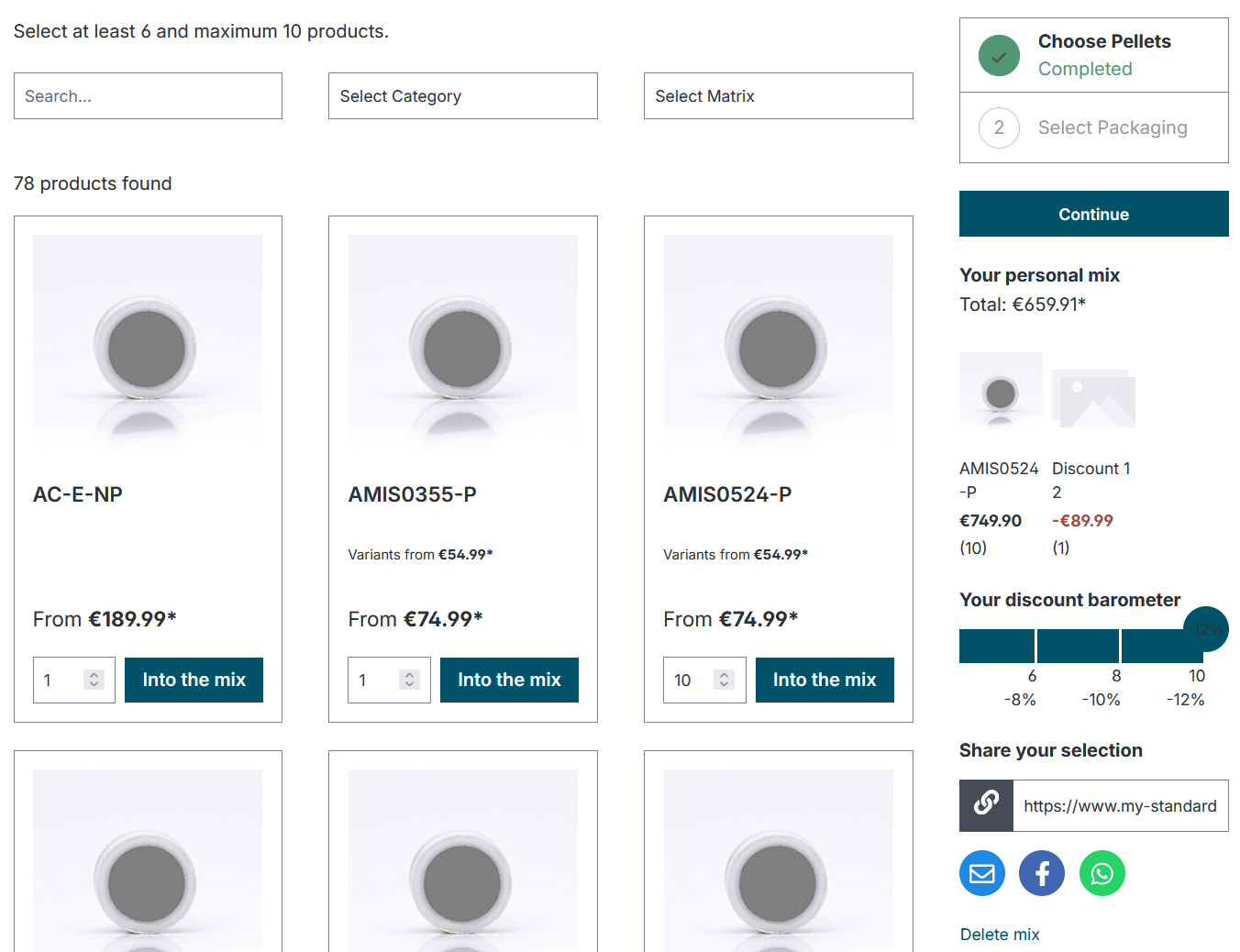Open the Select Matrix dropdown

[x=778, y=95]
